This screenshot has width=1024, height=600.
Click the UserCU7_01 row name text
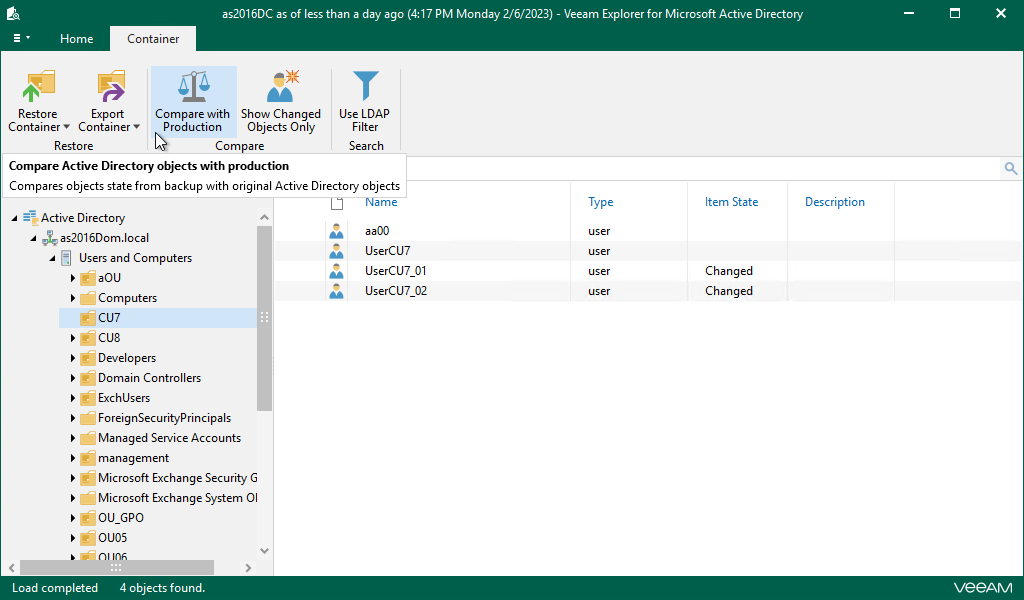[396, 271]
